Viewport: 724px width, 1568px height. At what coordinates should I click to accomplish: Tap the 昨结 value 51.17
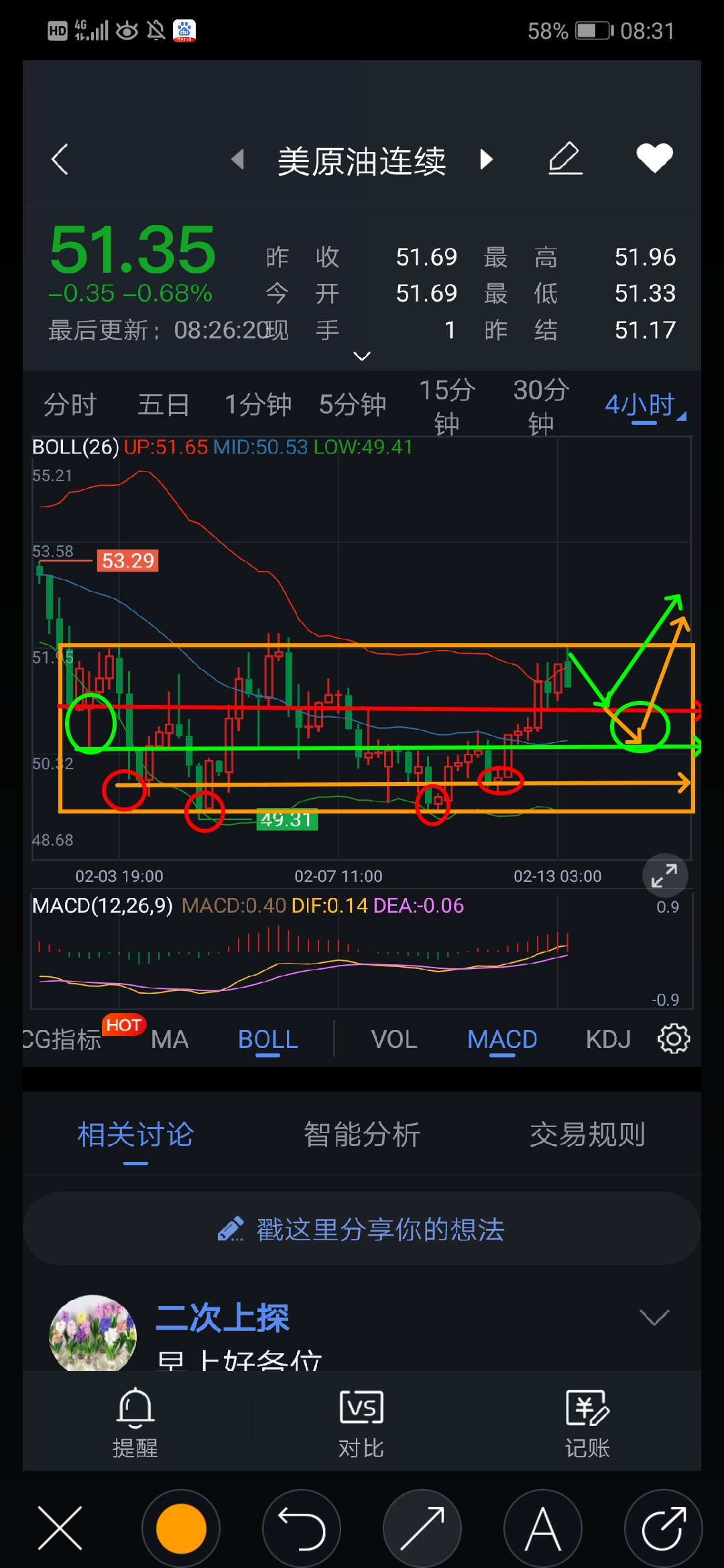point(645,330)
